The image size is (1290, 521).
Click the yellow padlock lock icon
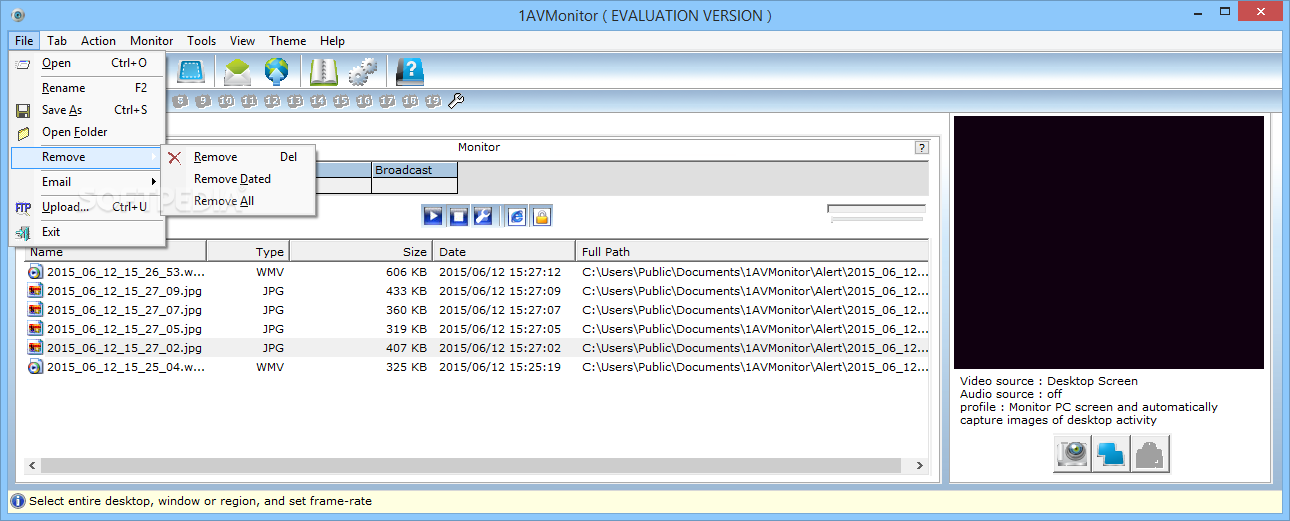[541, 216]
